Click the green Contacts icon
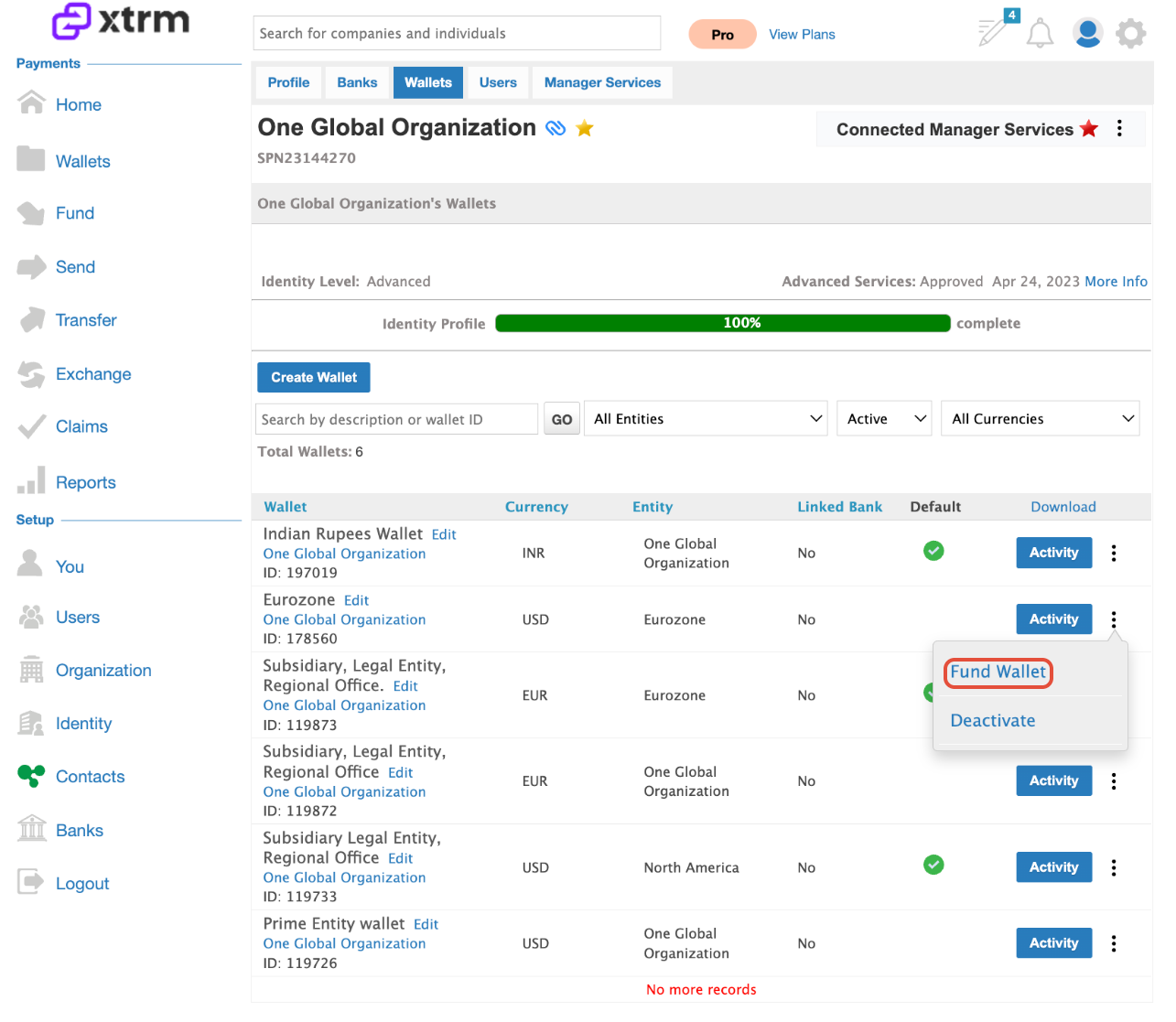The height and width of the screenshot is (1022, 1176). (x=31, y=776)
